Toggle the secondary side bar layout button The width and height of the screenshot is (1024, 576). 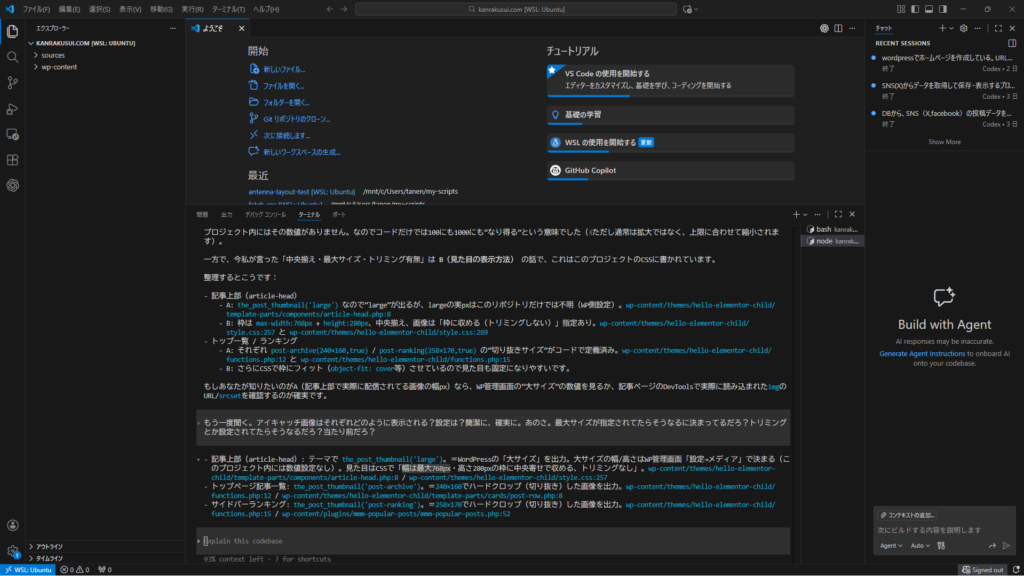(942, 9)
